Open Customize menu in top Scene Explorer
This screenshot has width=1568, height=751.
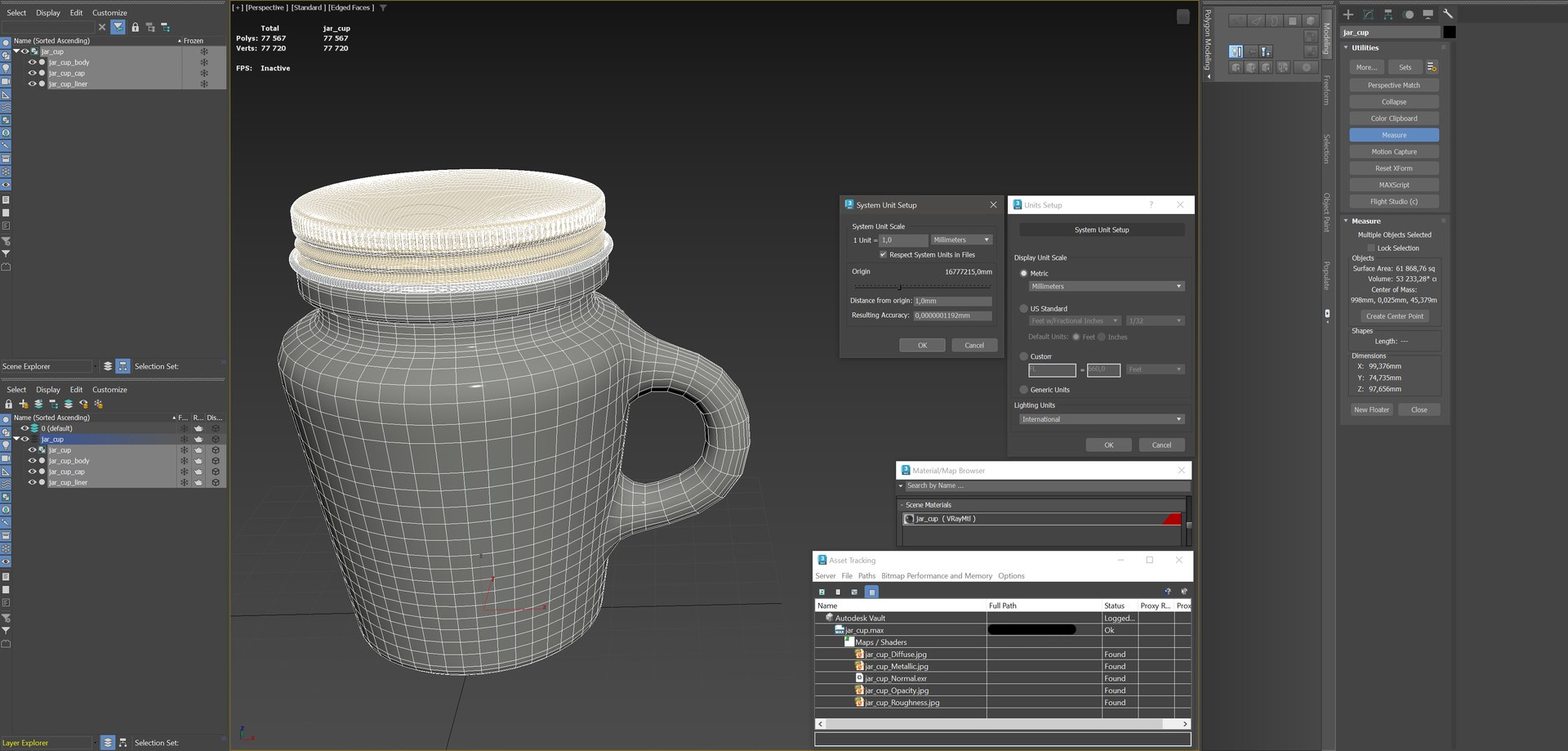109,13
